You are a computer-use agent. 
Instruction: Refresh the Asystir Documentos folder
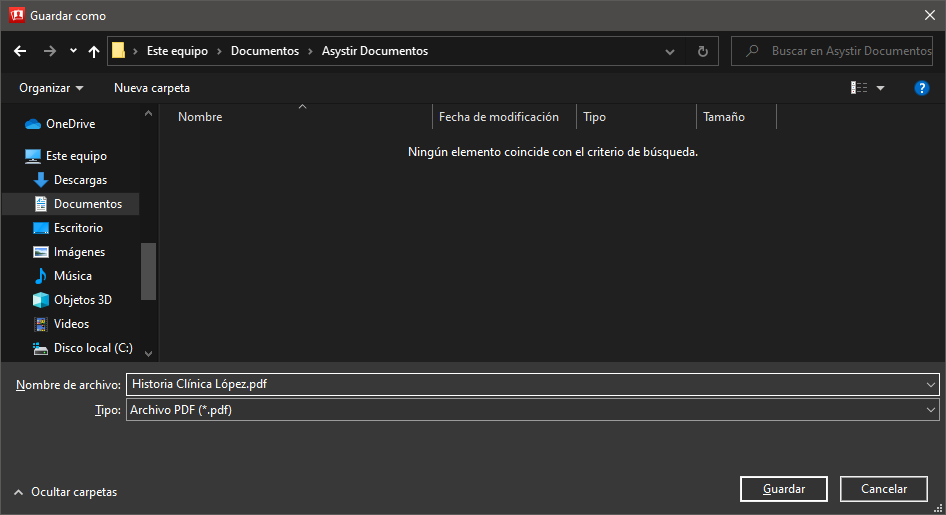tap(702, 51)
